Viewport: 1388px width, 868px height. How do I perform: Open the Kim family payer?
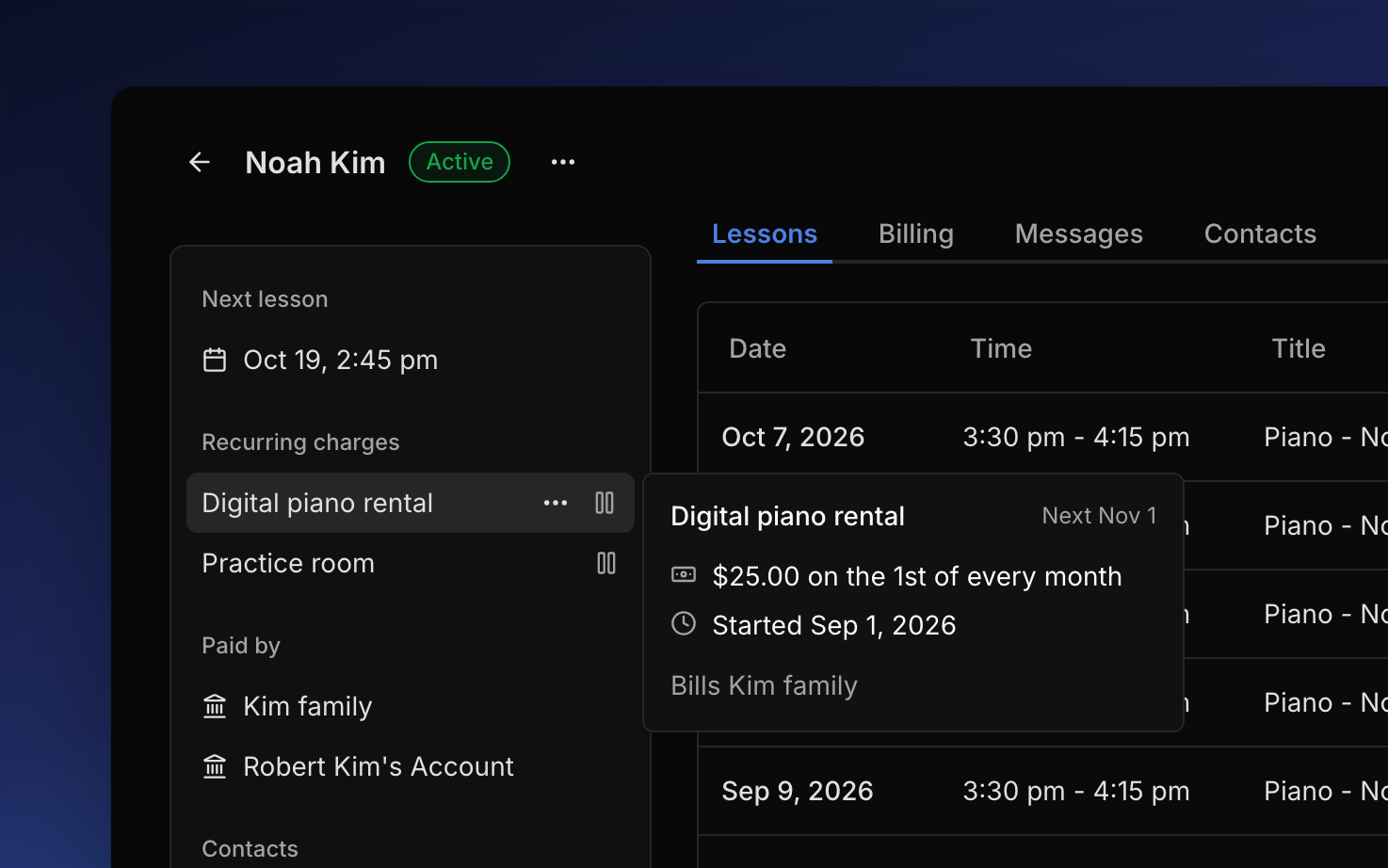307,706
